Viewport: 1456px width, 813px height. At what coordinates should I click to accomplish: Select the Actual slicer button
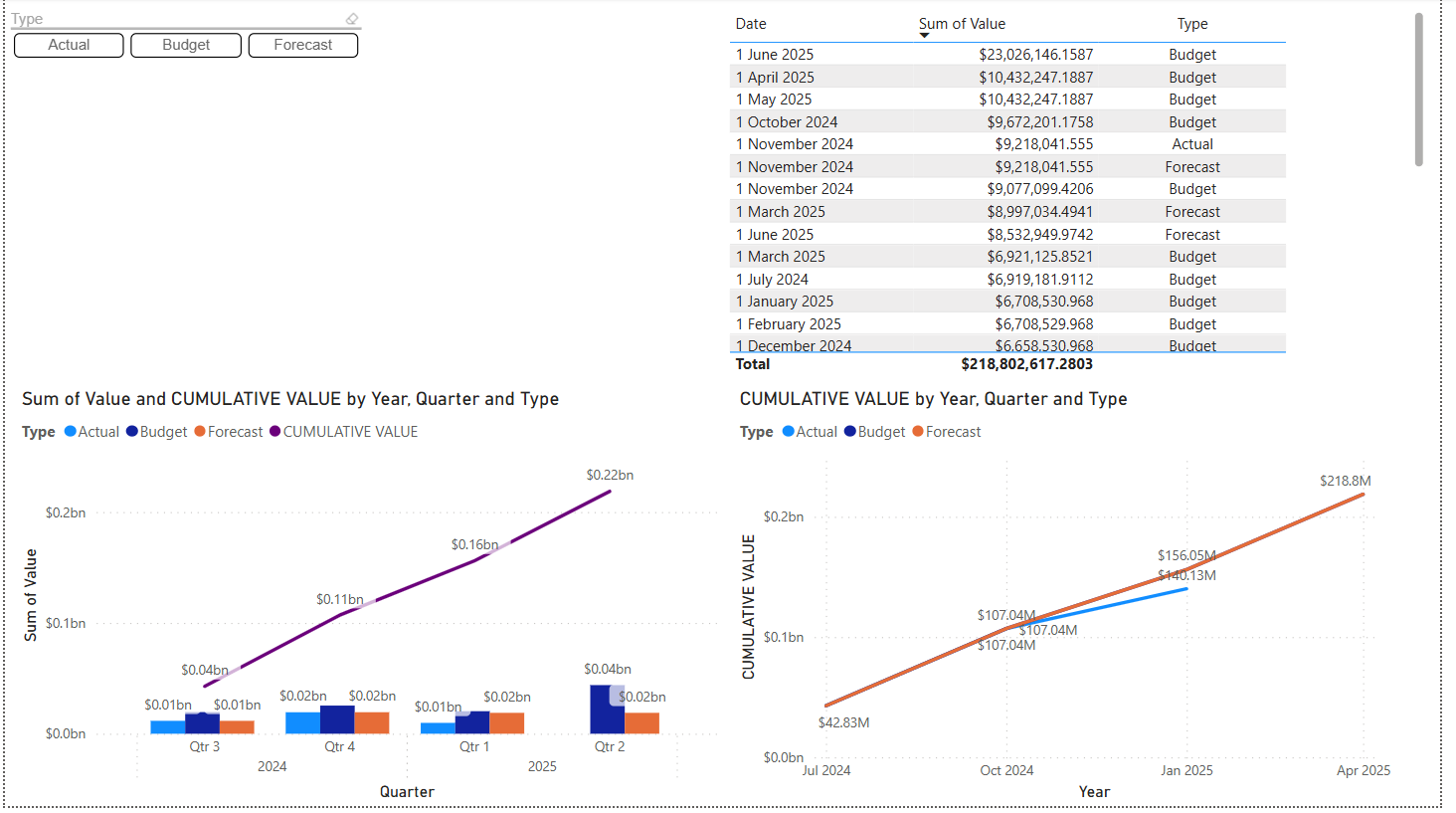pyautogui.click(x=69, y=45)
